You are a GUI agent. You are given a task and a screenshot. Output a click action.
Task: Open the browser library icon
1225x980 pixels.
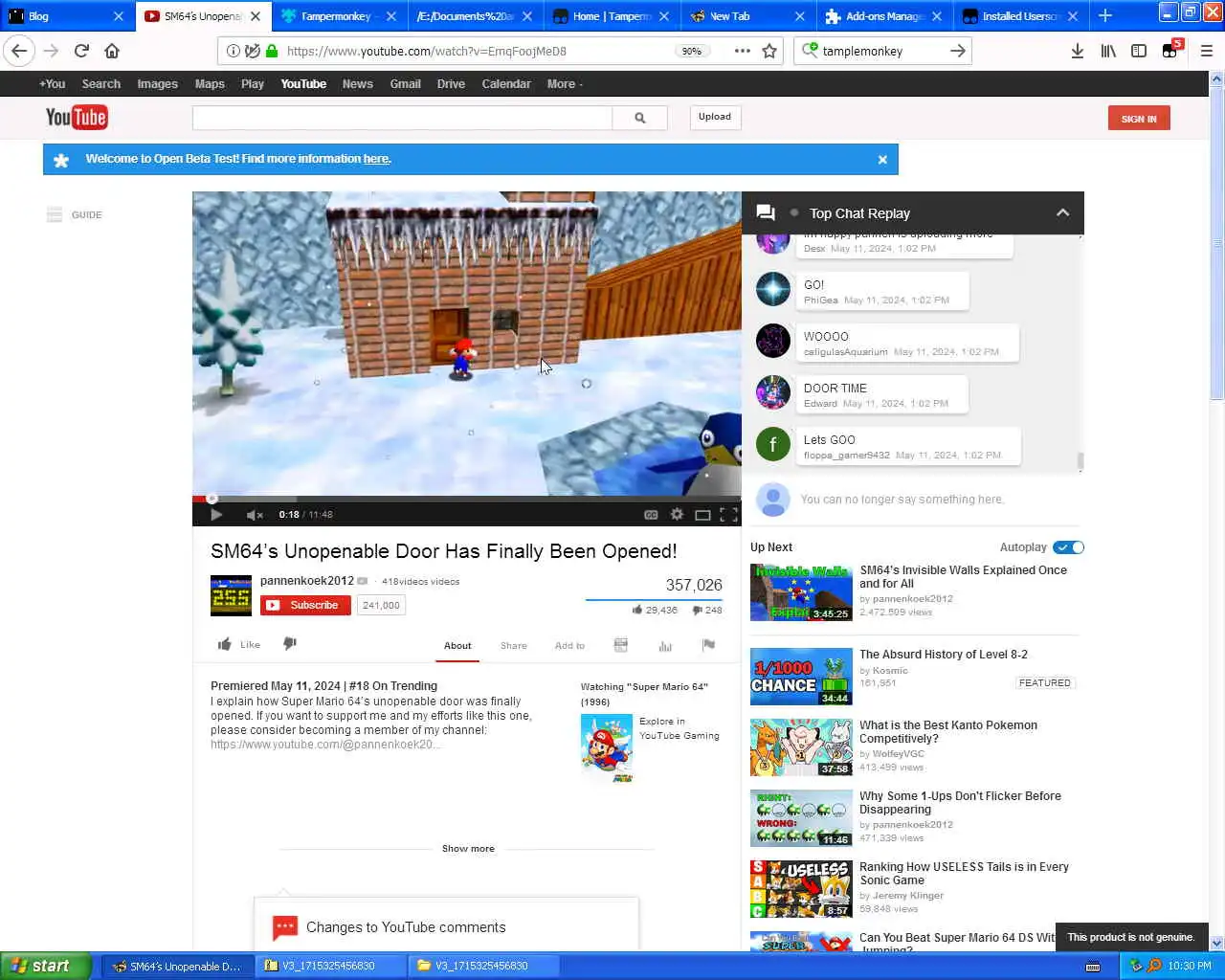click(x=1108, y=51)
